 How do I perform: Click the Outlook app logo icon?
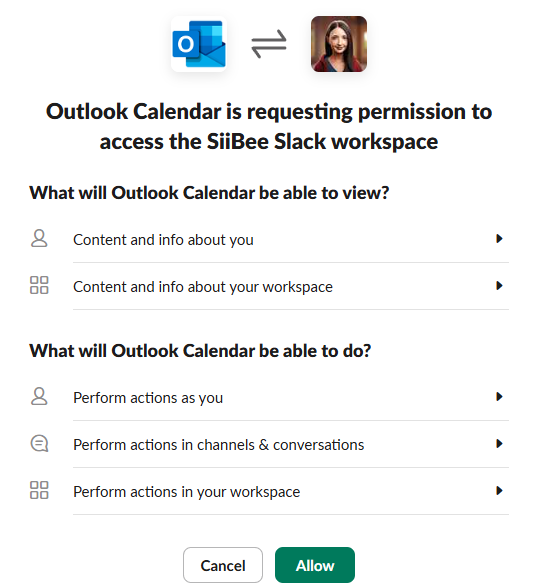click(199, 44)
